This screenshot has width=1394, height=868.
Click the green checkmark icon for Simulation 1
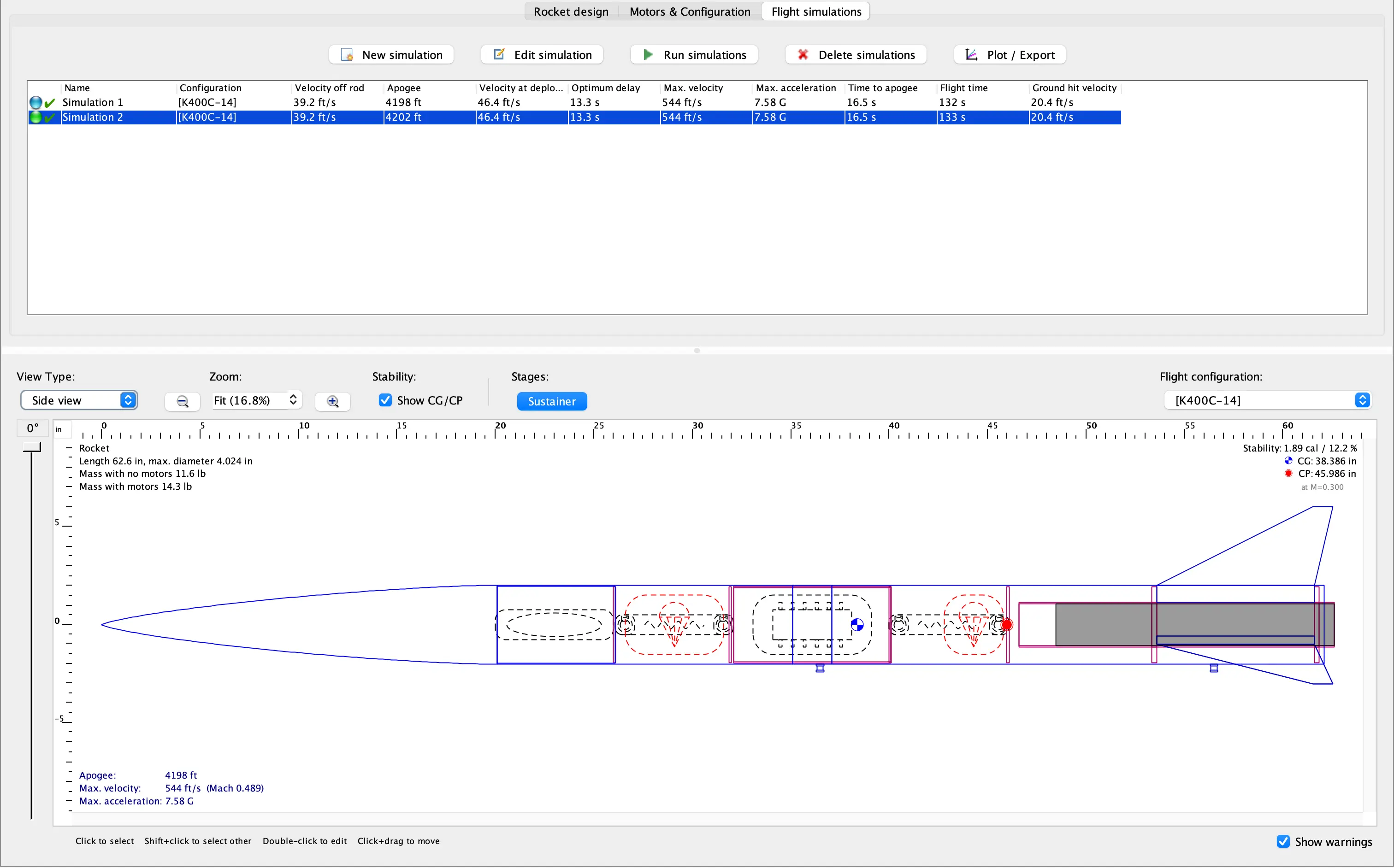[x=50, y=103]
